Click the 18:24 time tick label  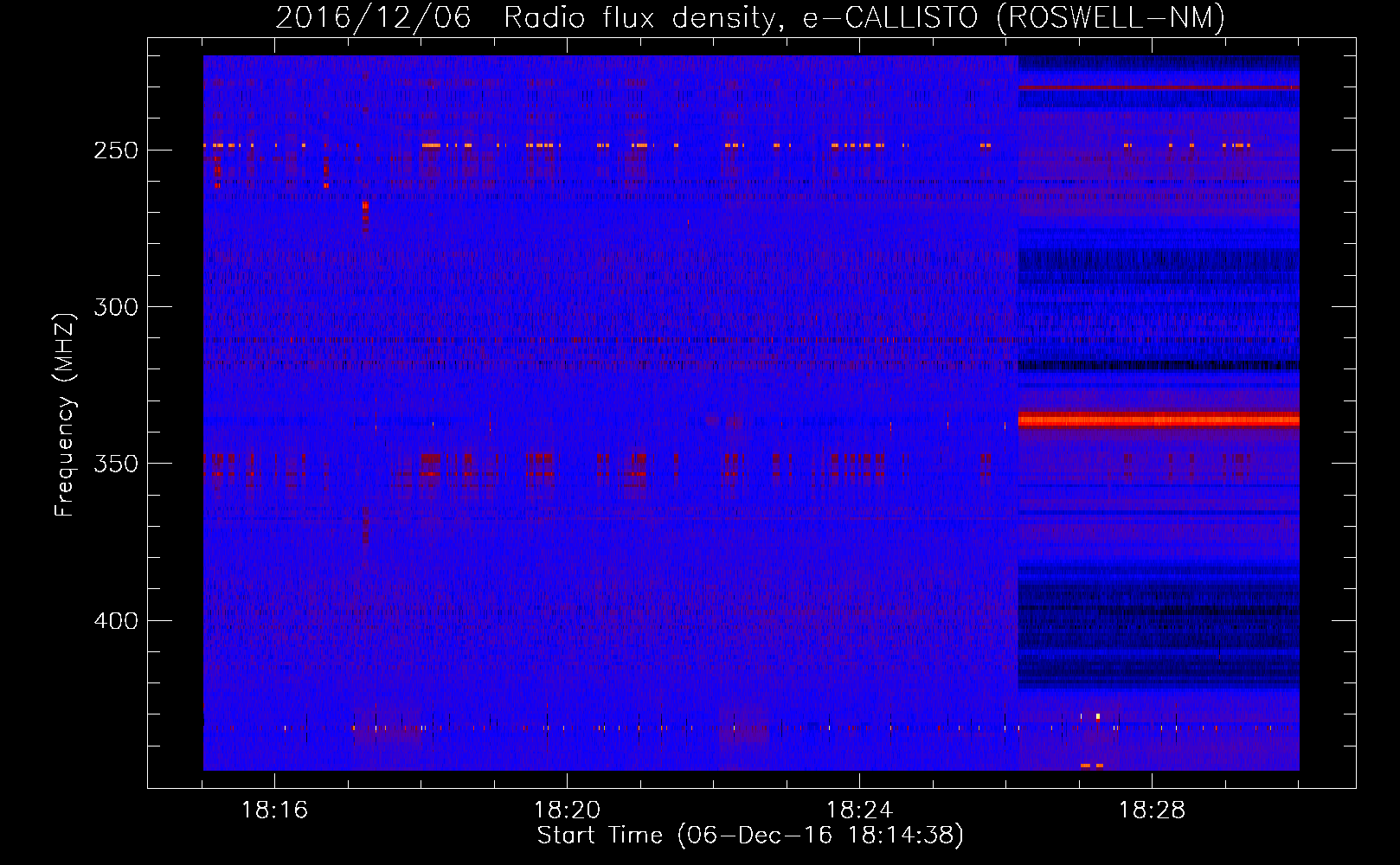click(x=859, y=811)
